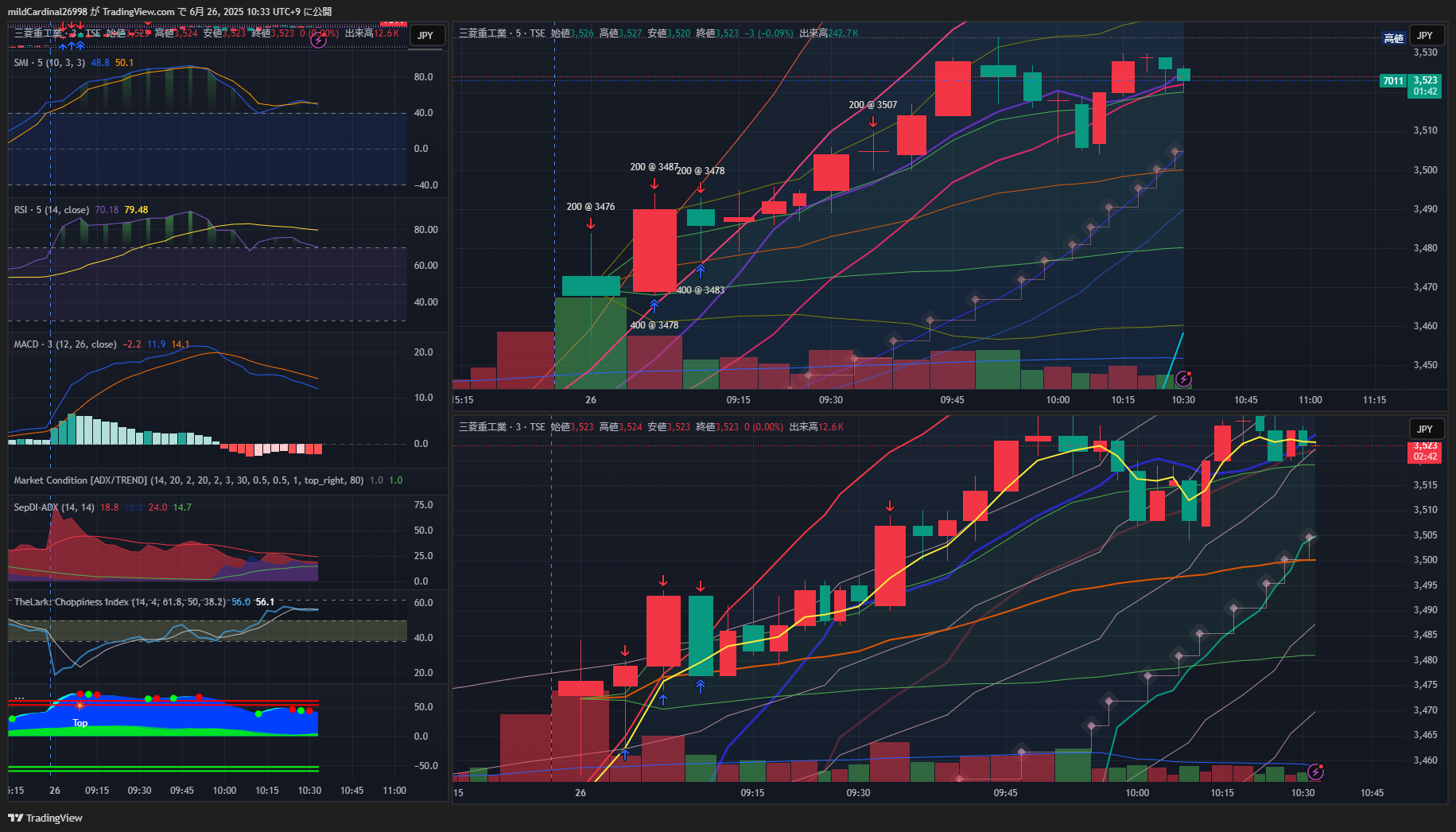This screenshot has height=832, width=1456.
Task: Click the green 3,523 01:42 price label
Action: pyautogui.click(x=1425, y=86)
